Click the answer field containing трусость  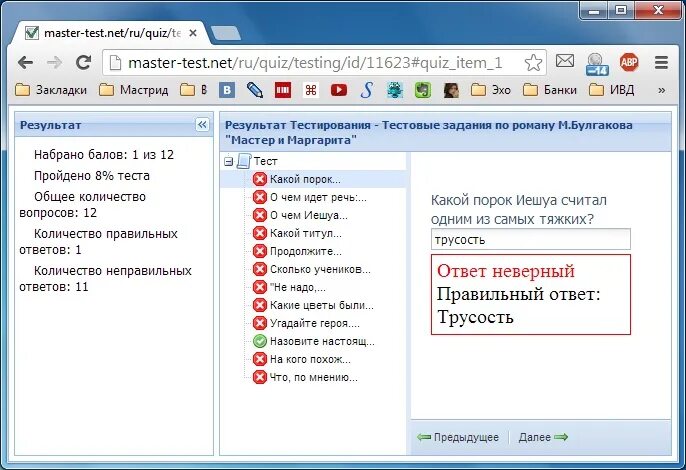click(531, 239)
